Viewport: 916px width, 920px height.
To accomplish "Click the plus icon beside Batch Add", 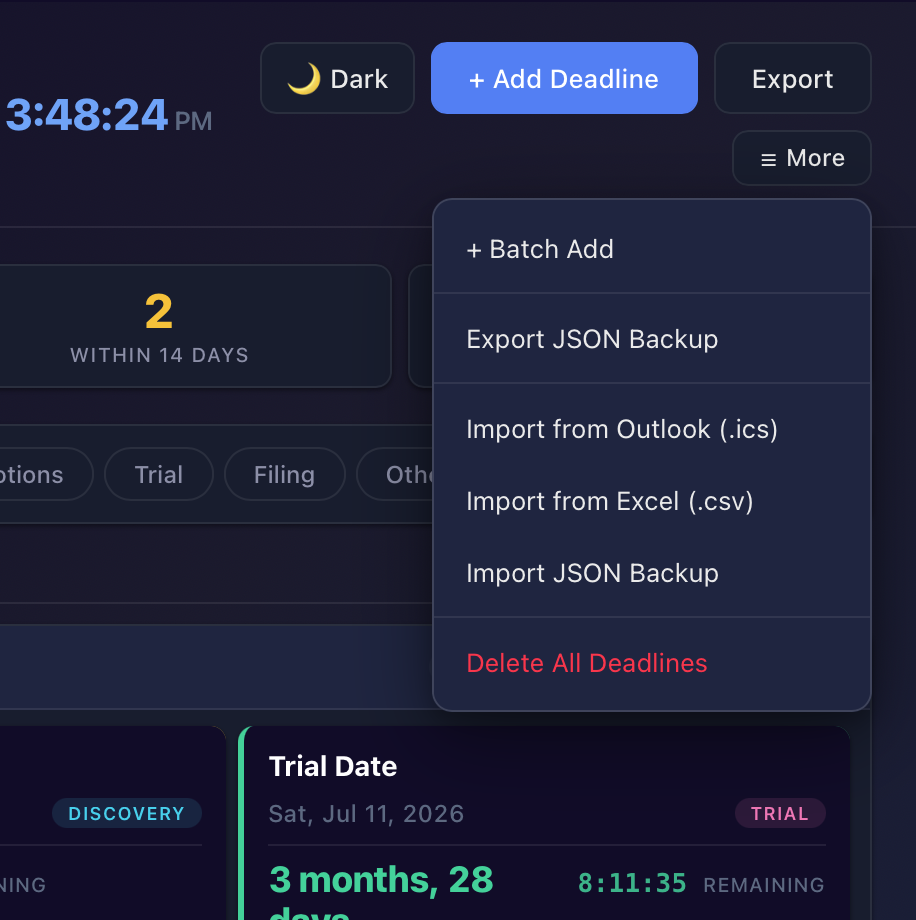I will (x=475, y=249).
